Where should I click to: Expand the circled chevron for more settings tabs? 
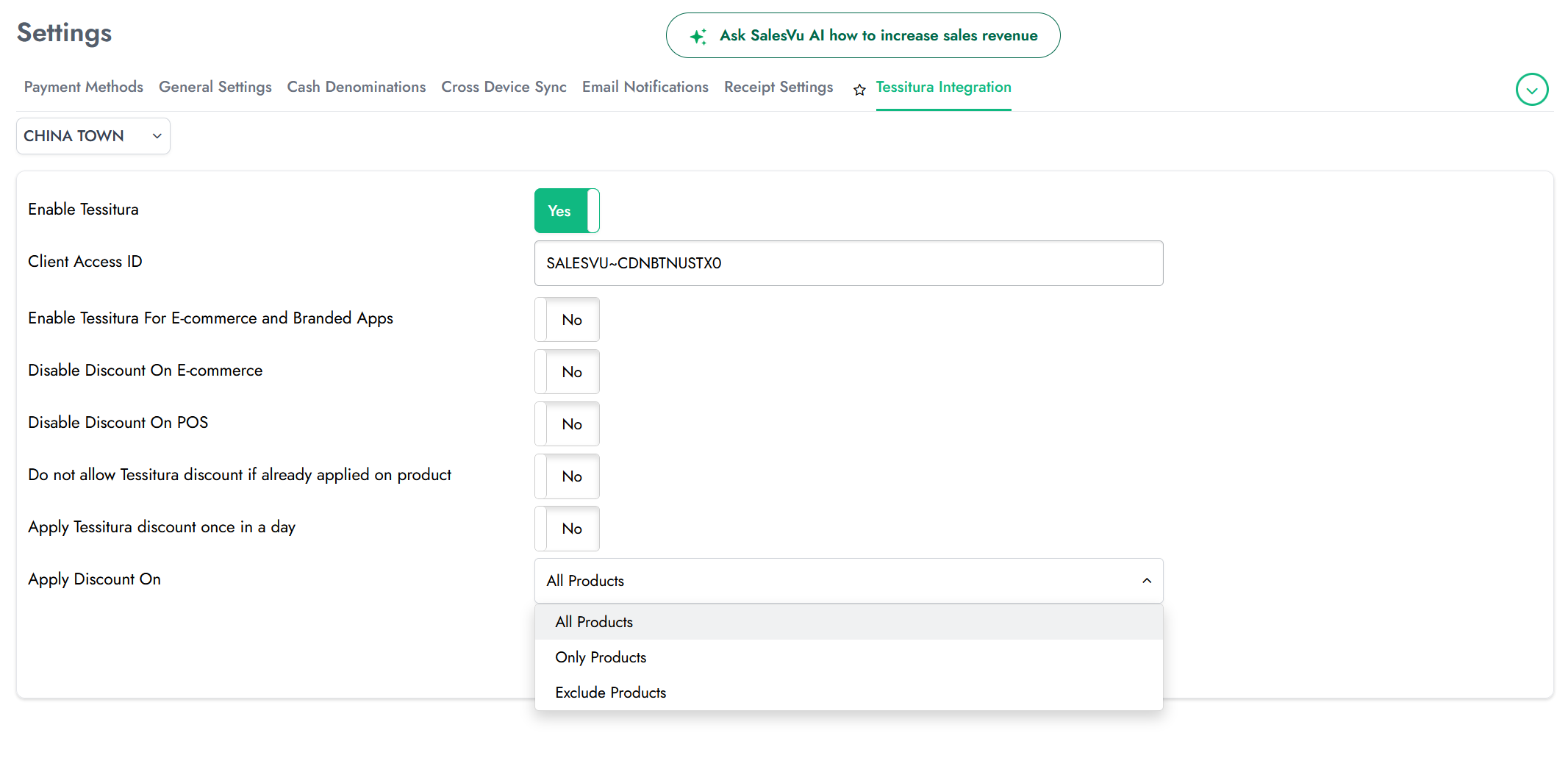tap(1532, 90)
